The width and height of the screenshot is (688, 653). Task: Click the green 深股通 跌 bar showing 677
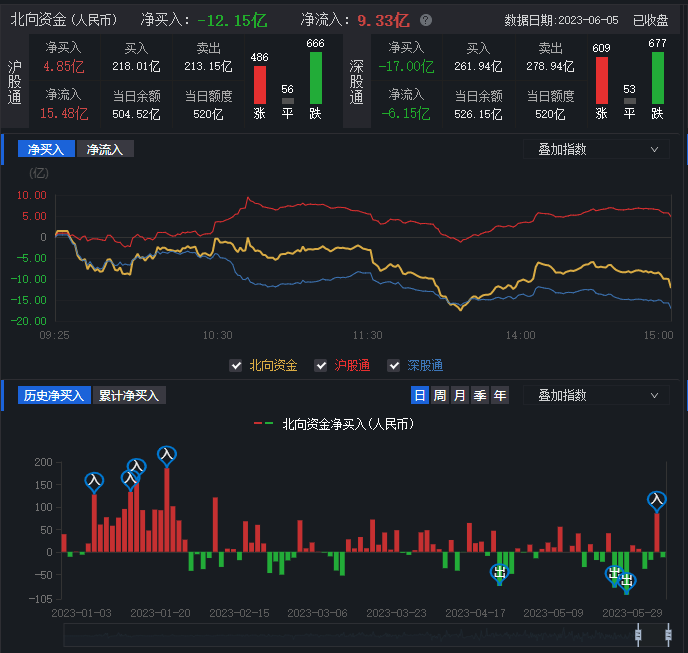point(657,77)
